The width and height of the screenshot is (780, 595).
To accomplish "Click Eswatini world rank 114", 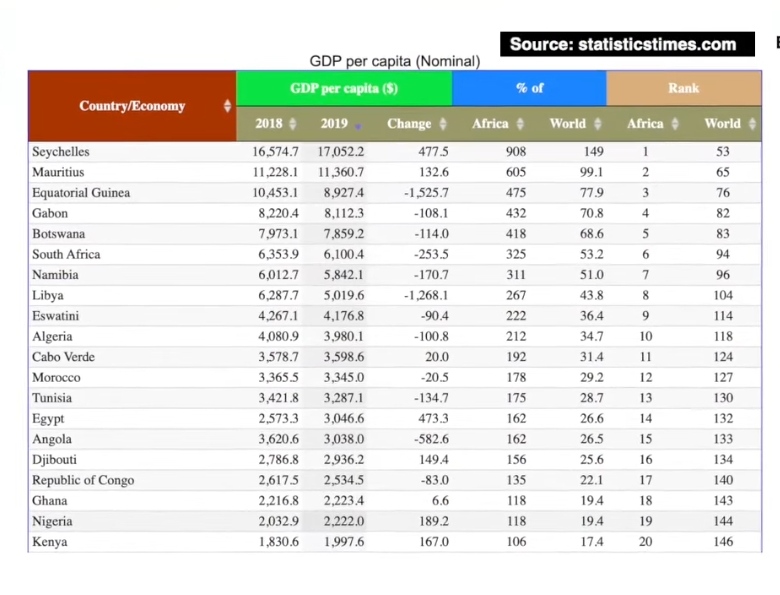I will [x=723, y=316].
